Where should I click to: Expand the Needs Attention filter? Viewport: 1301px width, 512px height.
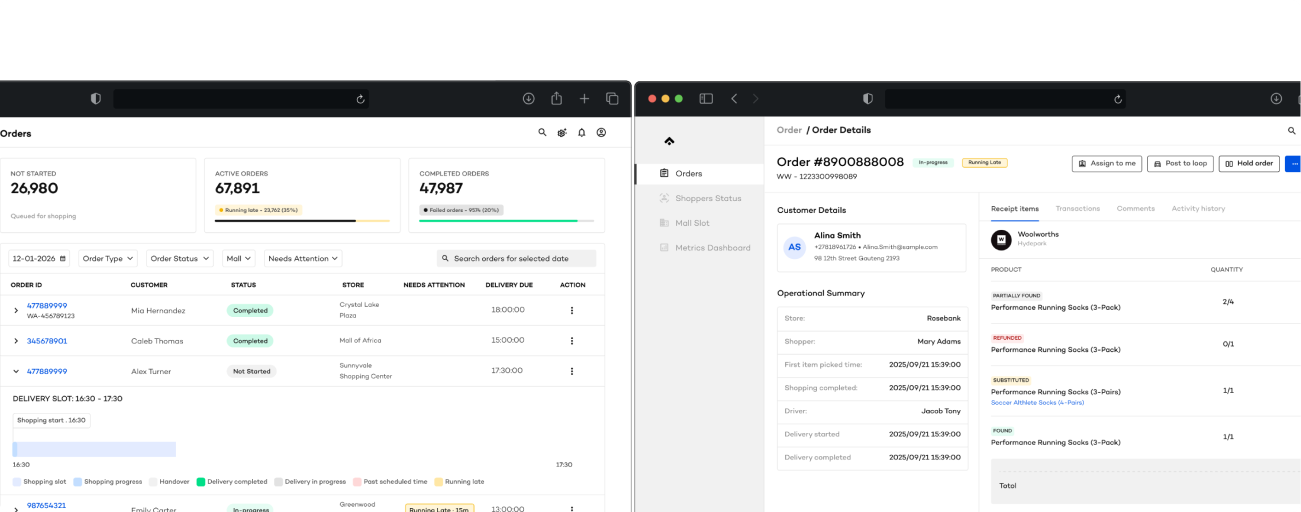(303, 258)
